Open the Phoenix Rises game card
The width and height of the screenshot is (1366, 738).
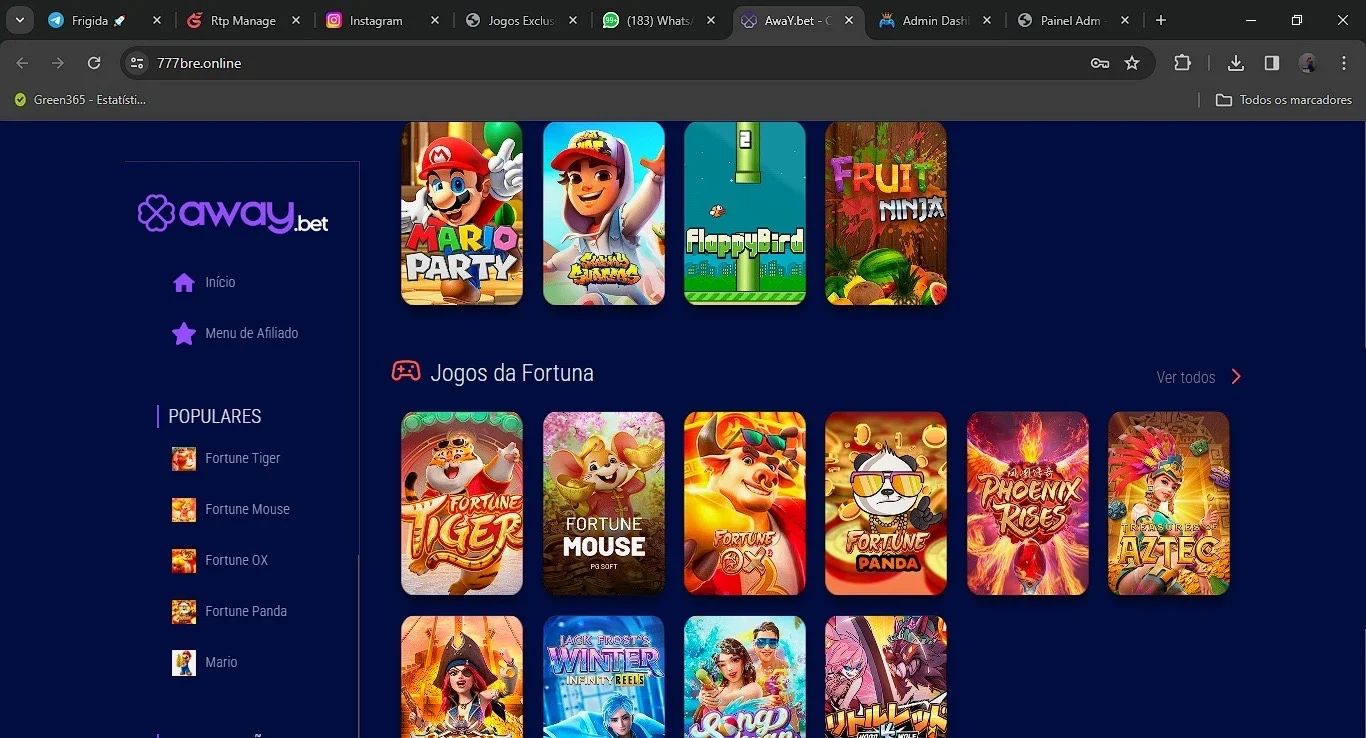click(1028, 503)
